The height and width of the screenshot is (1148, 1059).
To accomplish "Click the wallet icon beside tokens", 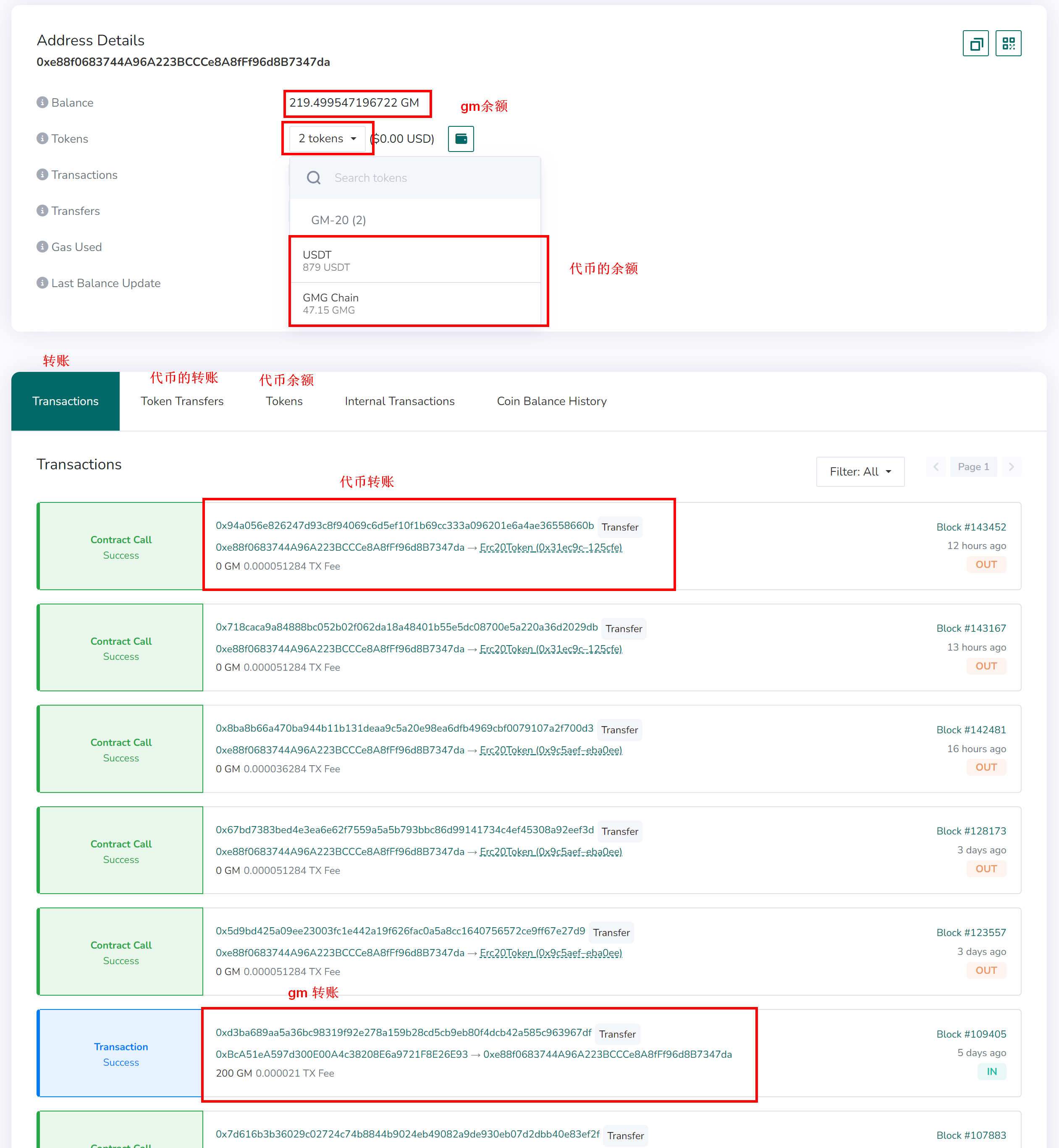I will point(461,139).
